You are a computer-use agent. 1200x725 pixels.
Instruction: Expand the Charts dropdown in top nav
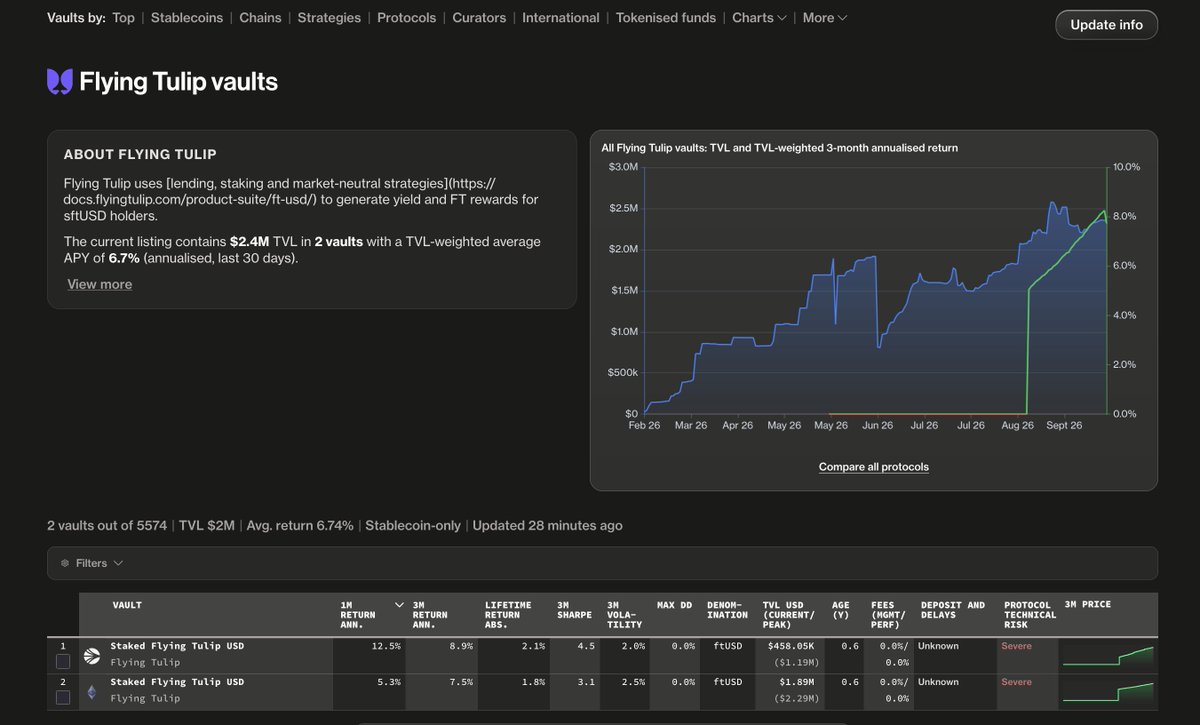click(x=759, y=18)
